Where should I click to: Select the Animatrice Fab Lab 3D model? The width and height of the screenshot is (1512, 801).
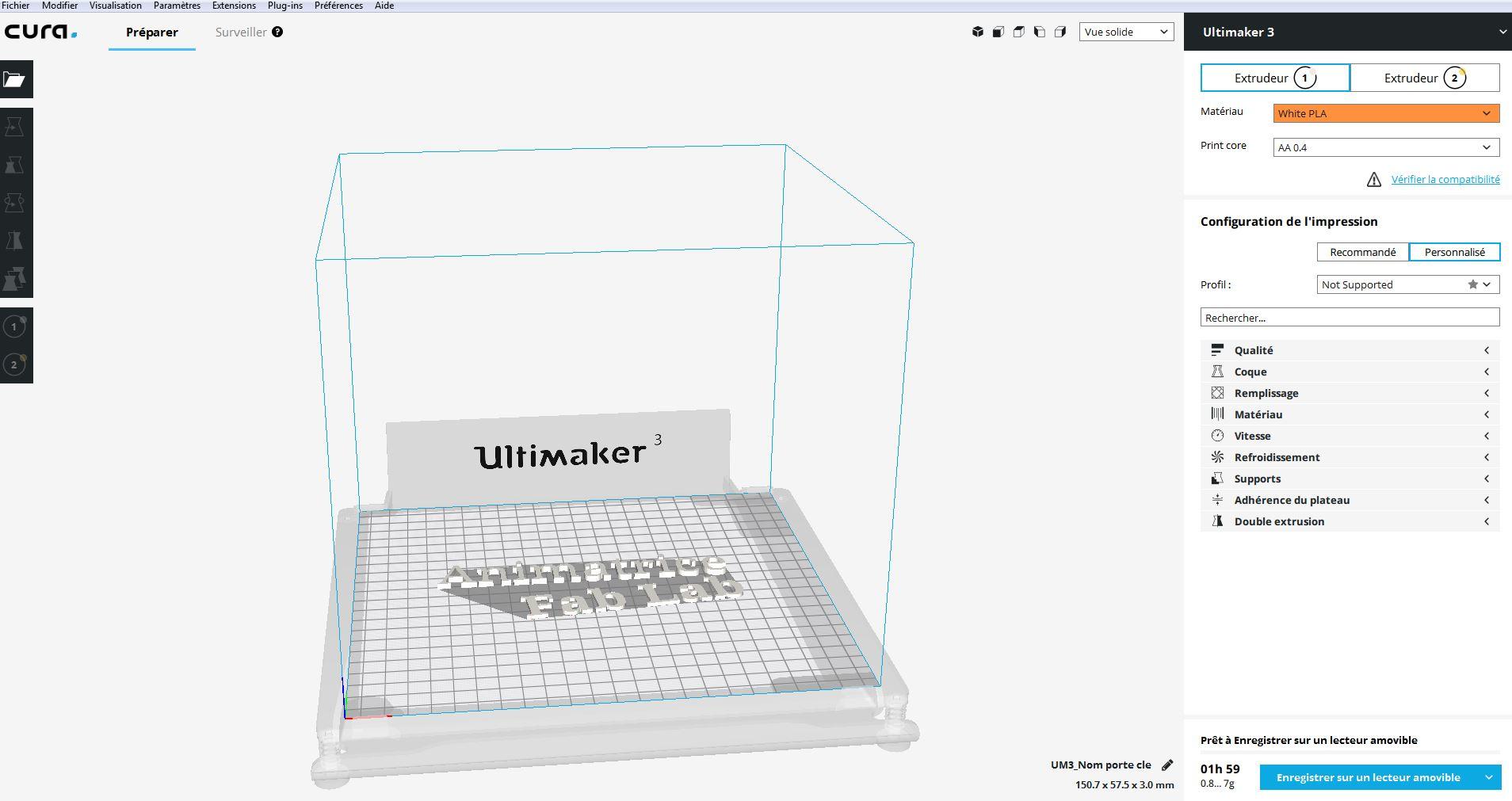click(590, 586)
